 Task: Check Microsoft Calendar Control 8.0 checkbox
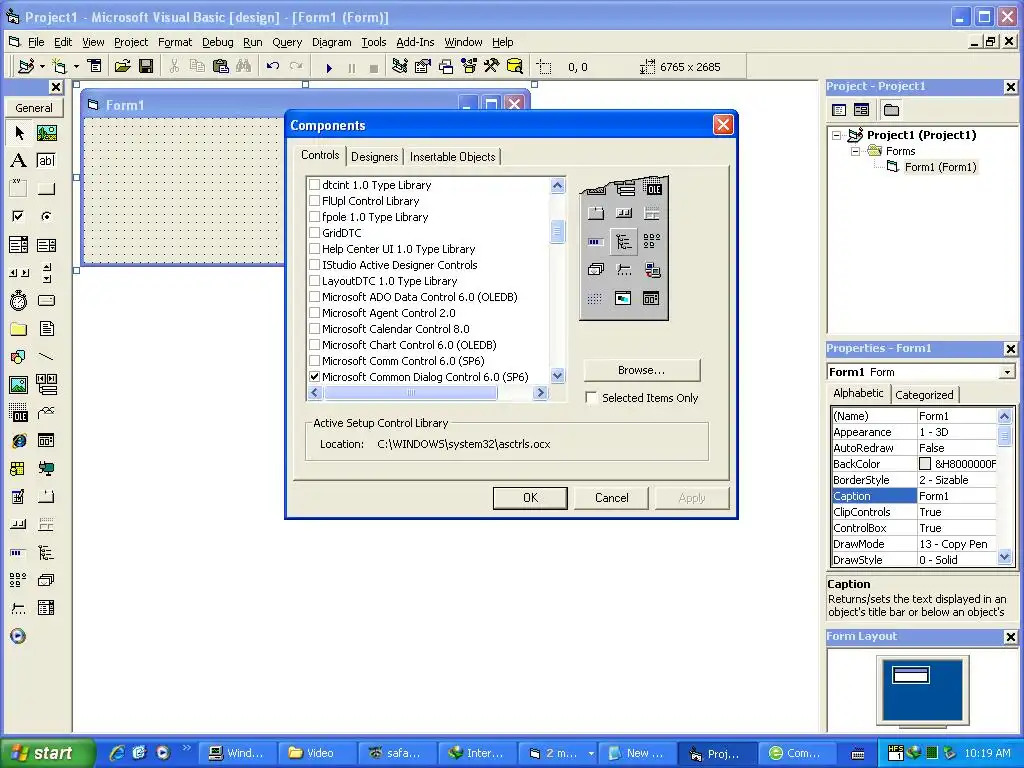click(x=315, y=329)
